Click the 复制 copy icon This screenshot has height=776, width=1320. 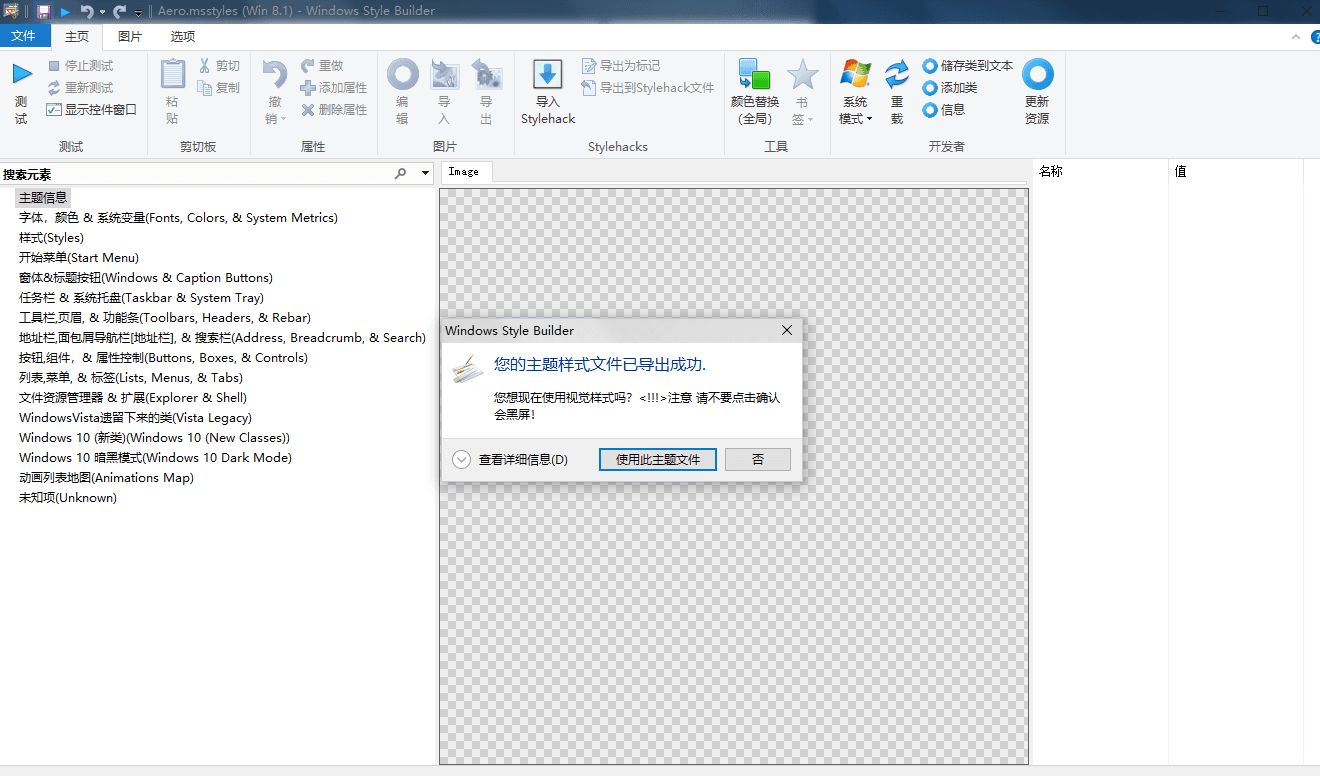point(205,88)
